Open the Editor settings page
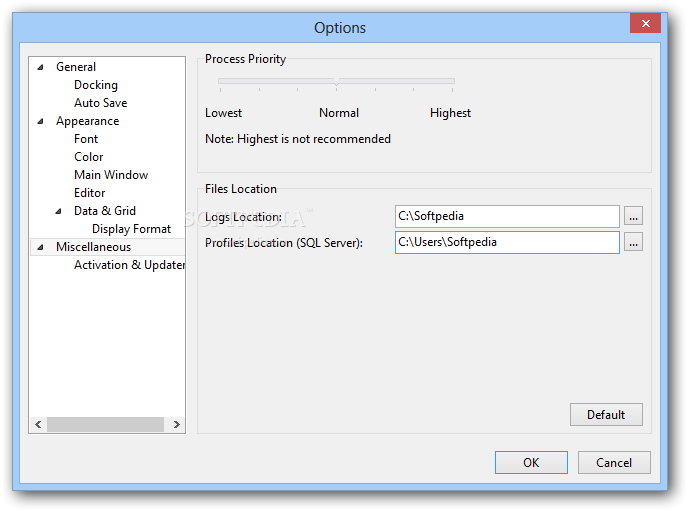This screenshot has height=511, width=688. tap(90, 193)
